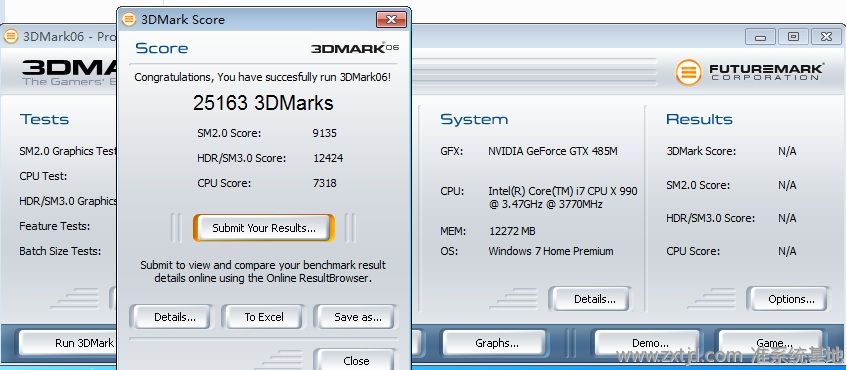The height and width of the screenshot is (370, 847).
Task: Open System Details button
Action: point(594,299)
